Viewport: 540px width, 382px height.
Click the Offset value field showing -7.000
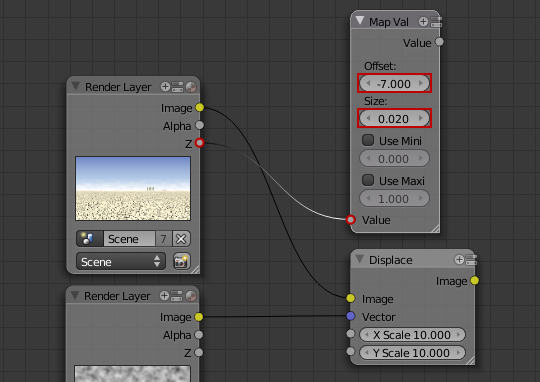[394, 83]
